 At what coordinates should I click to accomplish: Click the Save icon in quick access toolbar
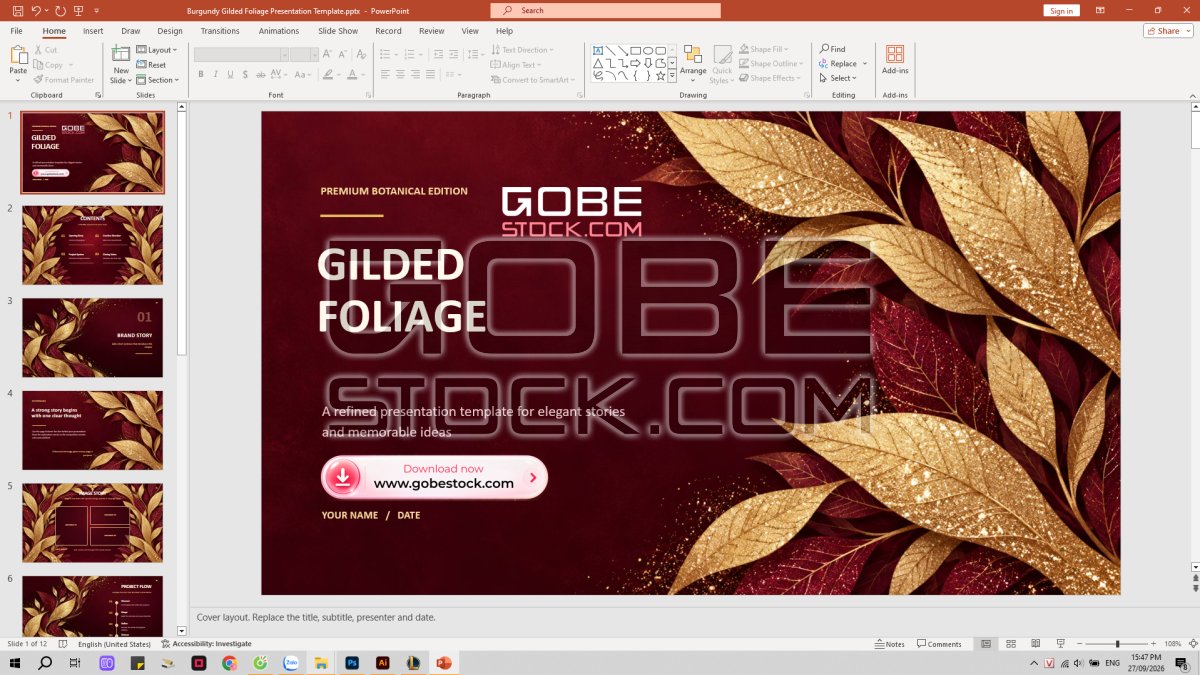click(17, 10)
